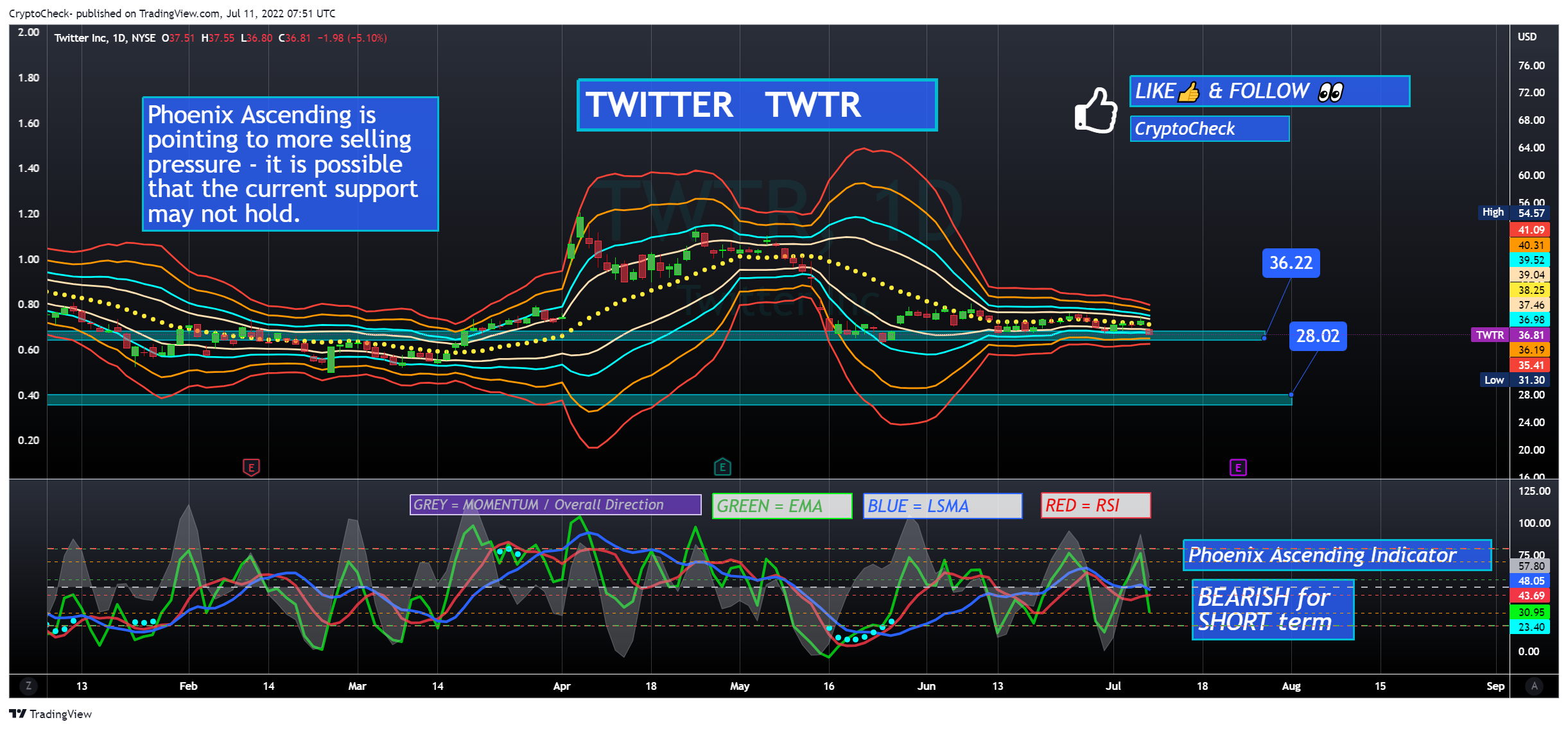Click the Z timezone button at bottom left

pyautogui.click(x=28, y=686)
